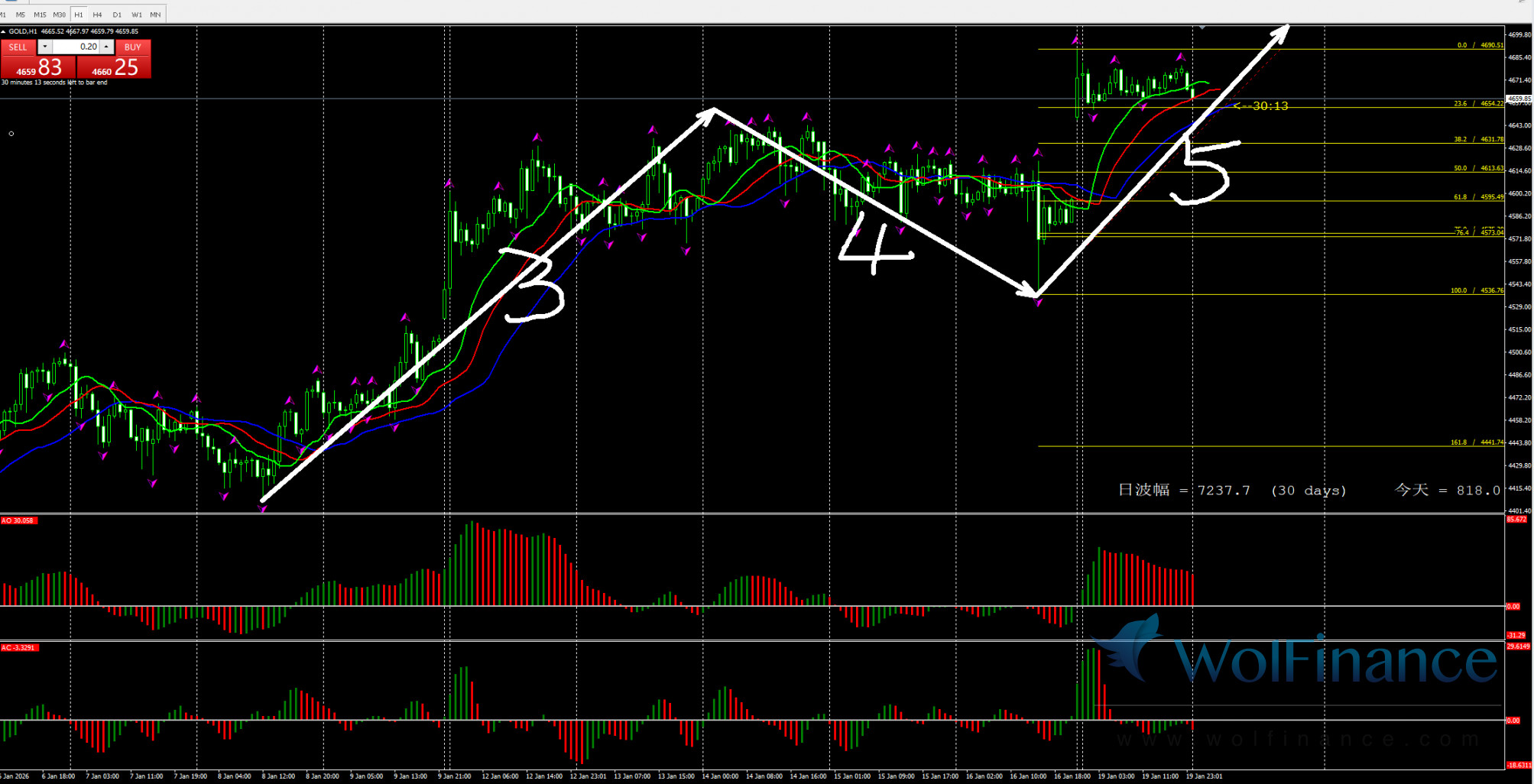Select the M30 timeframe tab
The image size is (1534, 784).
tap(59, 15)
